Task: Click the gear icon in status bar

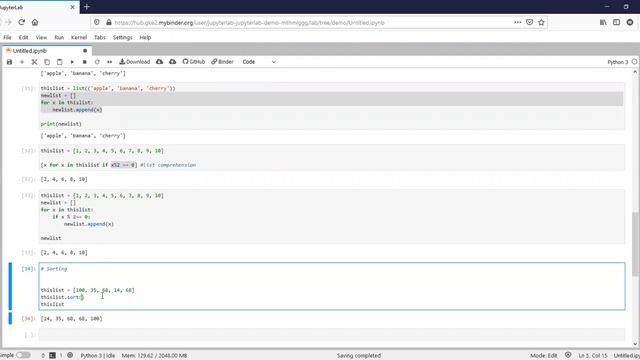Action: pyautogui.click(x=70, y=356)
